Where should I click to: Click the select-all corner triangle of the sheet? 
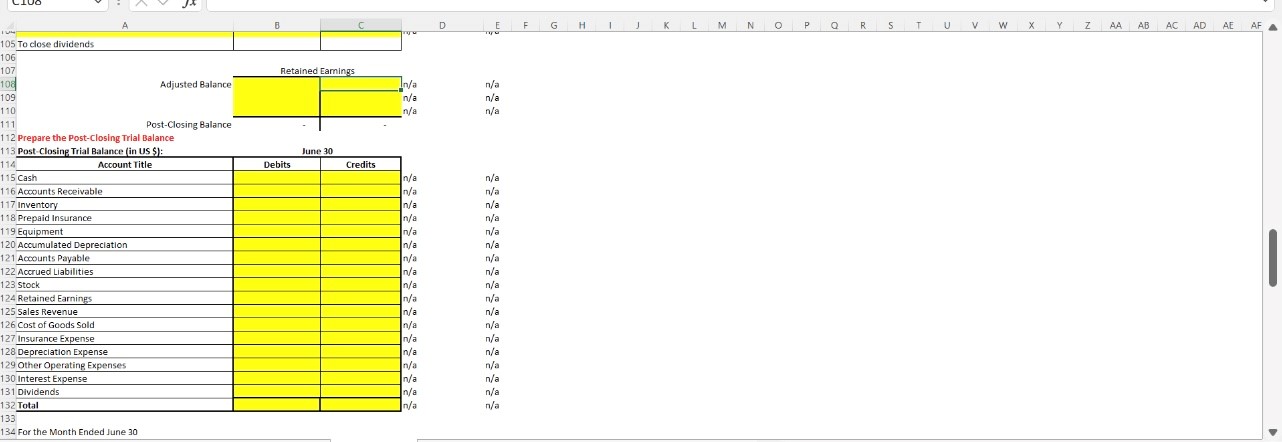(x=8, y=26)
